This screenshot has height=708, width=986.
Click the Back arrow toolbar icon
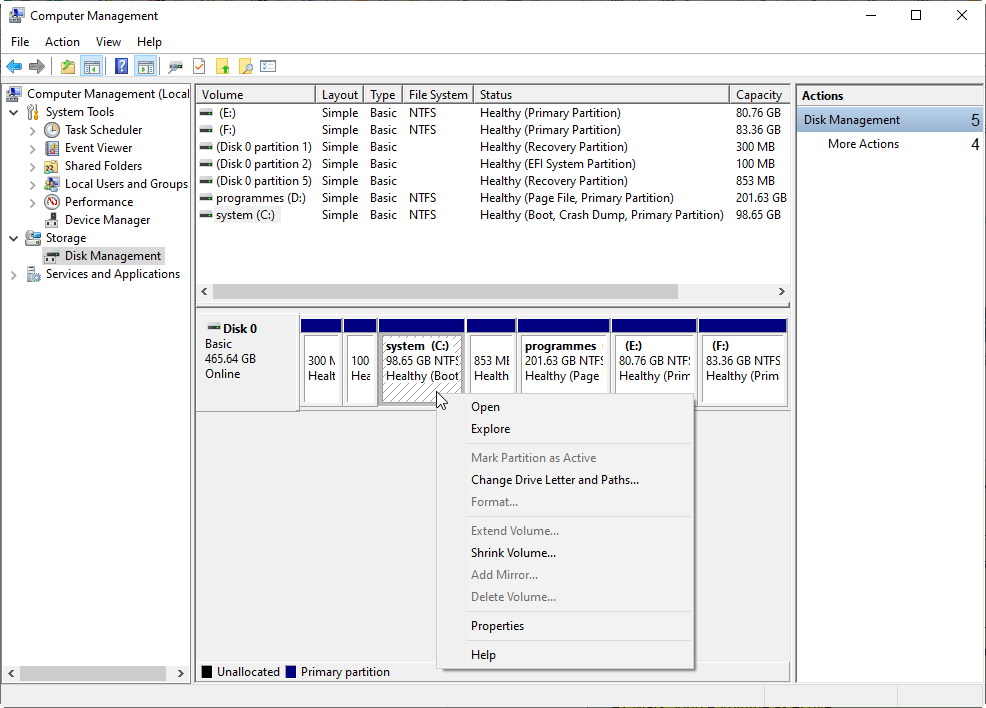(x=14, y=66)
